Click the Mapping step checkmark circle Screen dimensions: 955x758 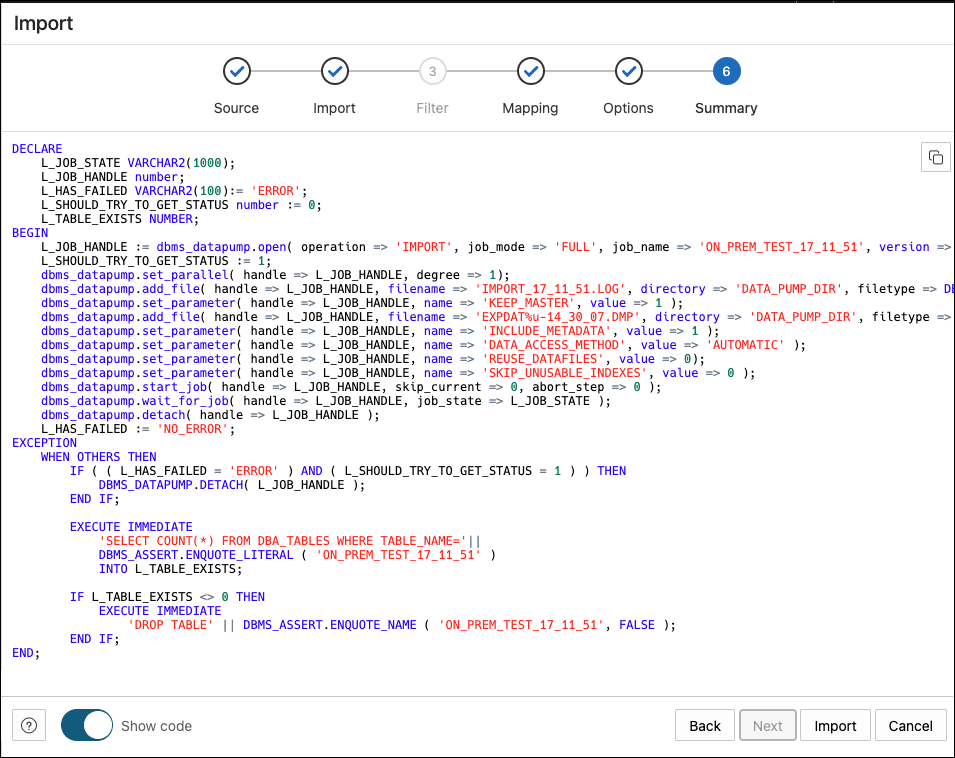click(x=530, y=71)
